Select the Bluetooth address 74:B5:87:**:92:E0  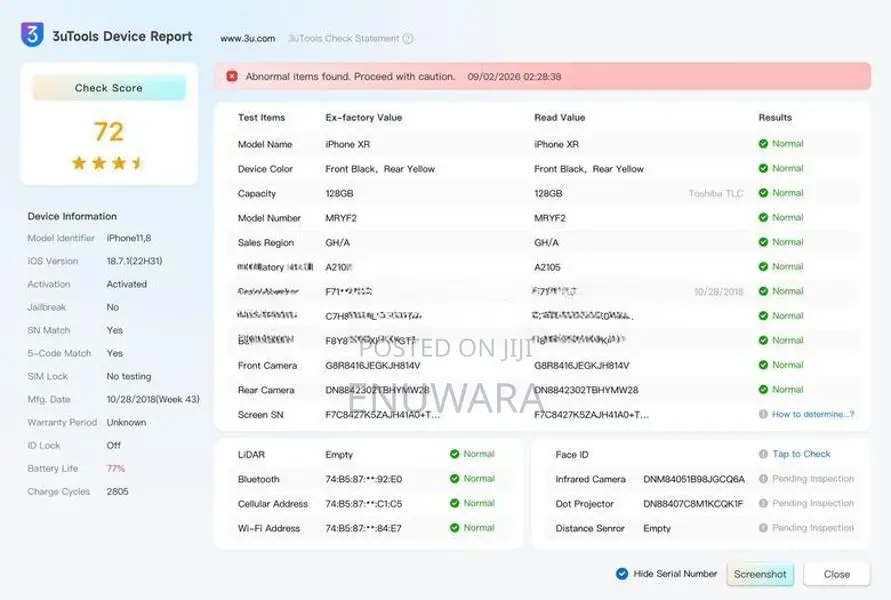[364, 479]
